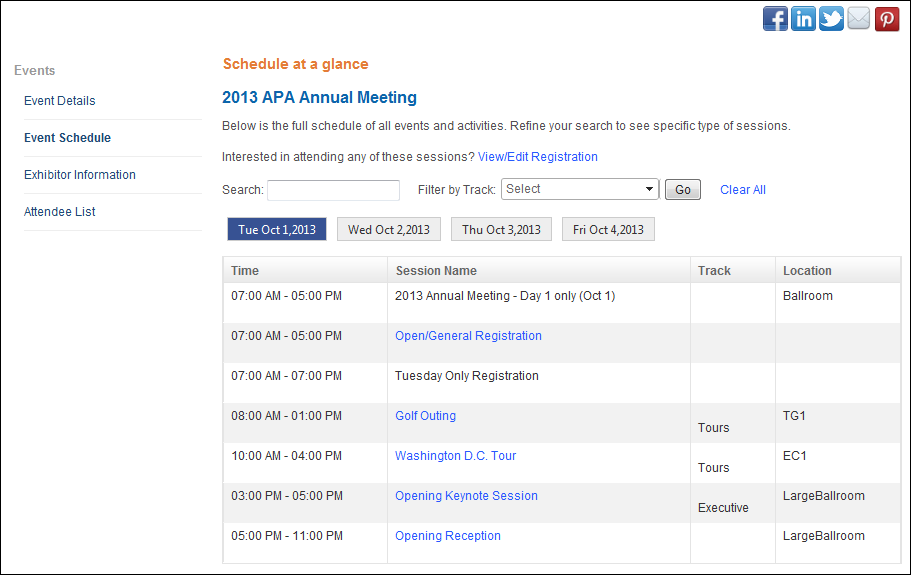Click the Clear All link
The height and width of the screenshot is (575, 911).
[x=743, y=190]
